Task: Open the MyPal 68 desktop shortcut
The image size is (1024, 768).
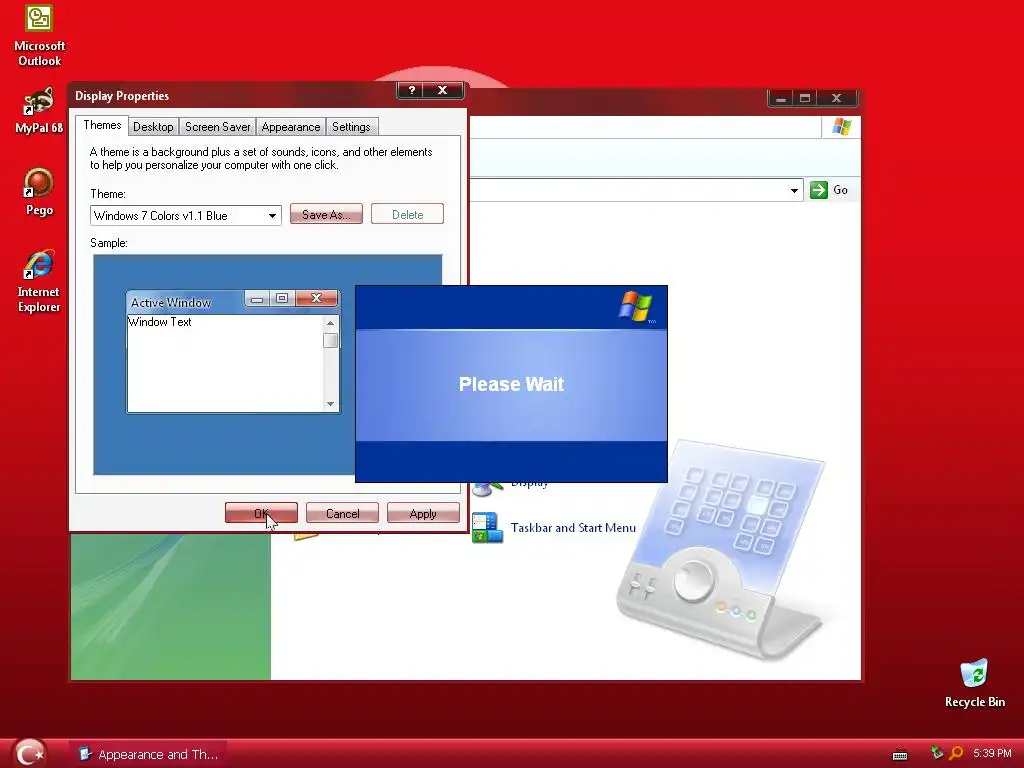Action: pyautogui.click(x=39, y=110)
